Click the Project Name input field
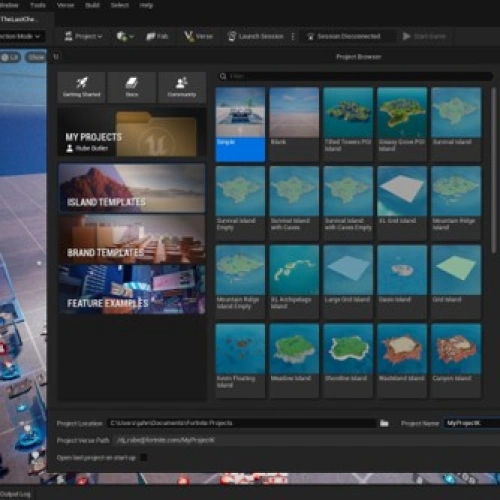Image resolution: width=500 pixels, height=500 pixels. (472, 423)
